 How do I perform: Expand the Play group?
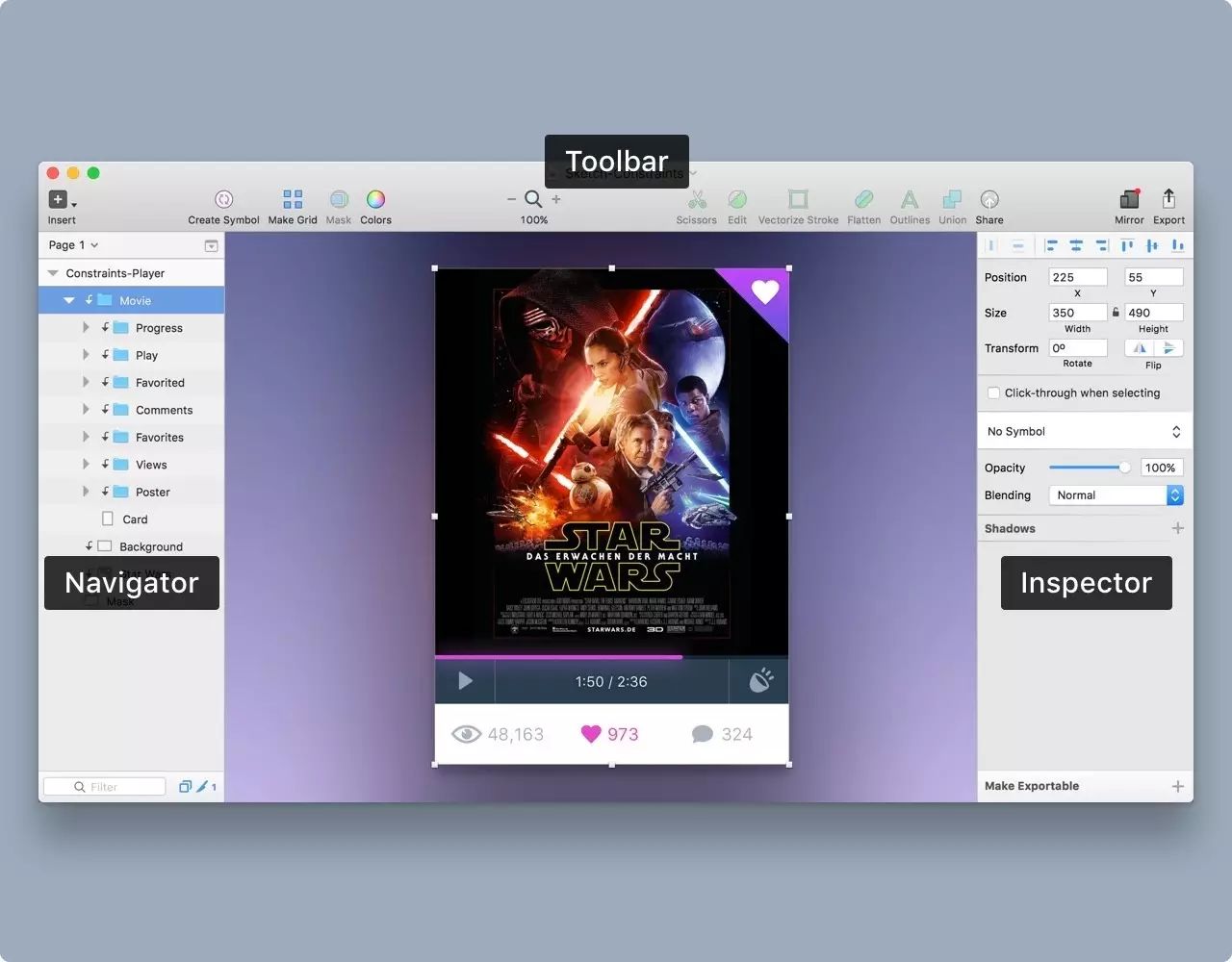point(86,355)
